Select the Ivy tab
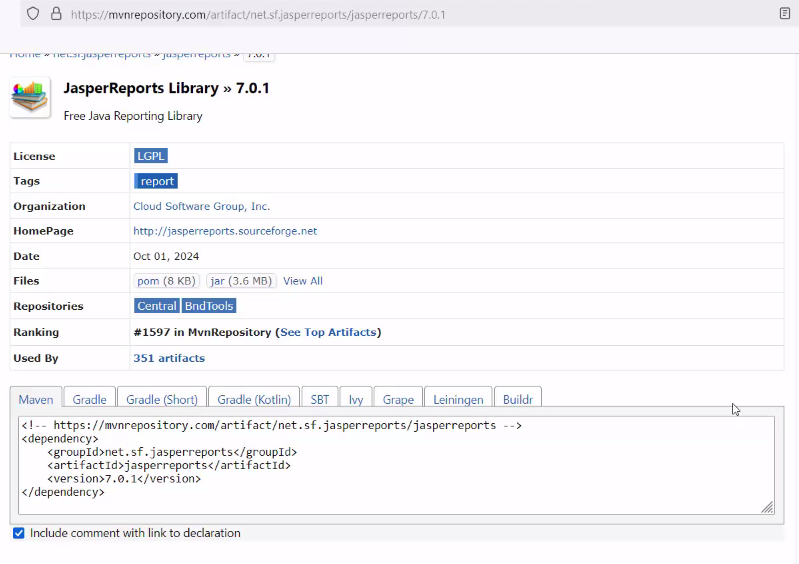The image size is (799, 564). coord(356,399)
